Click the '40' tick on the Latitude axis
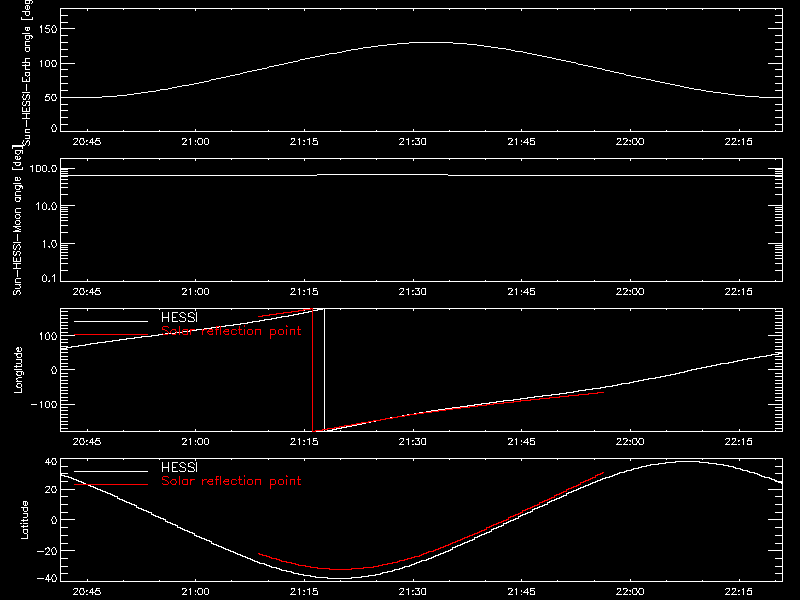Image resolution: width=800 pixels, height=600 pixels. tap(51, 462)
